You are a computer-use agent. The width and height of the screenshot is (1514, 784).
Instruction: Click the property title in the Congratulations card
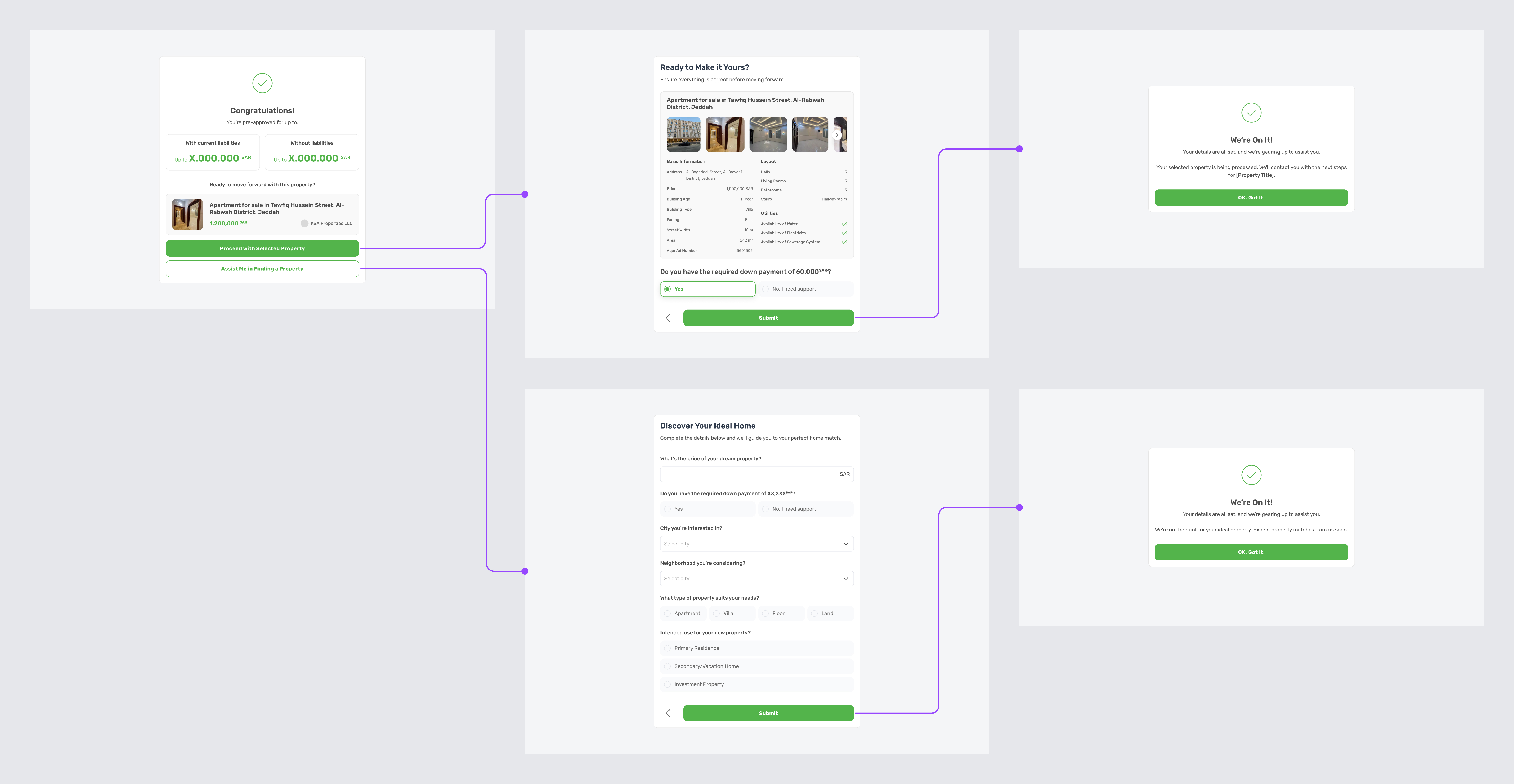point(277,209)
